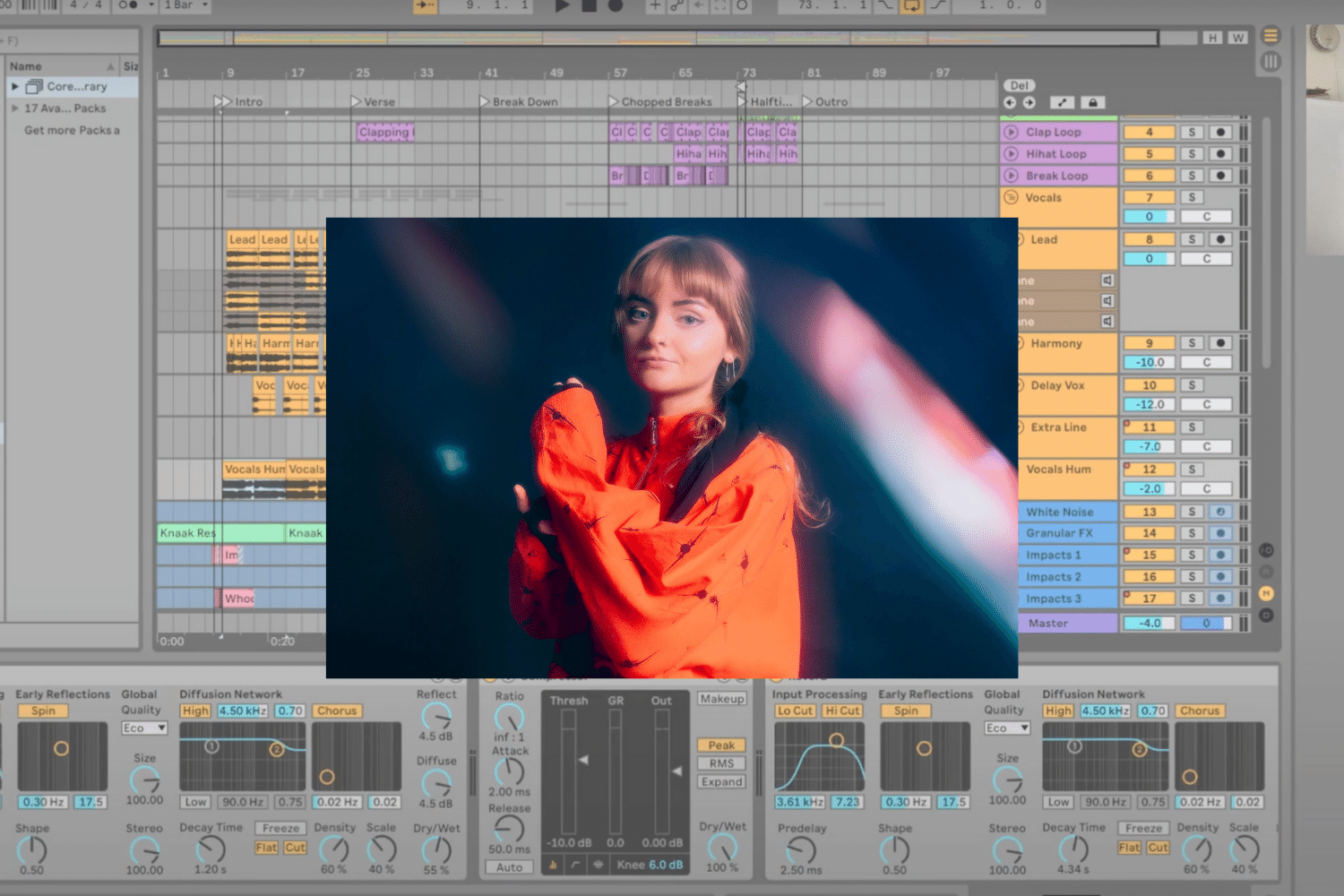Click the Delay Vox volume field -12.0

[x=1150, y=405]
